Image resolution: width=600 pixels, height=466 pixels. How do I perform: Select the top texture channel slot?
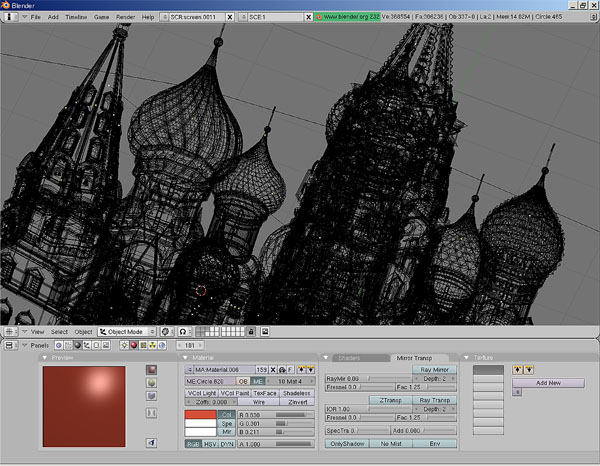[488, 370]
